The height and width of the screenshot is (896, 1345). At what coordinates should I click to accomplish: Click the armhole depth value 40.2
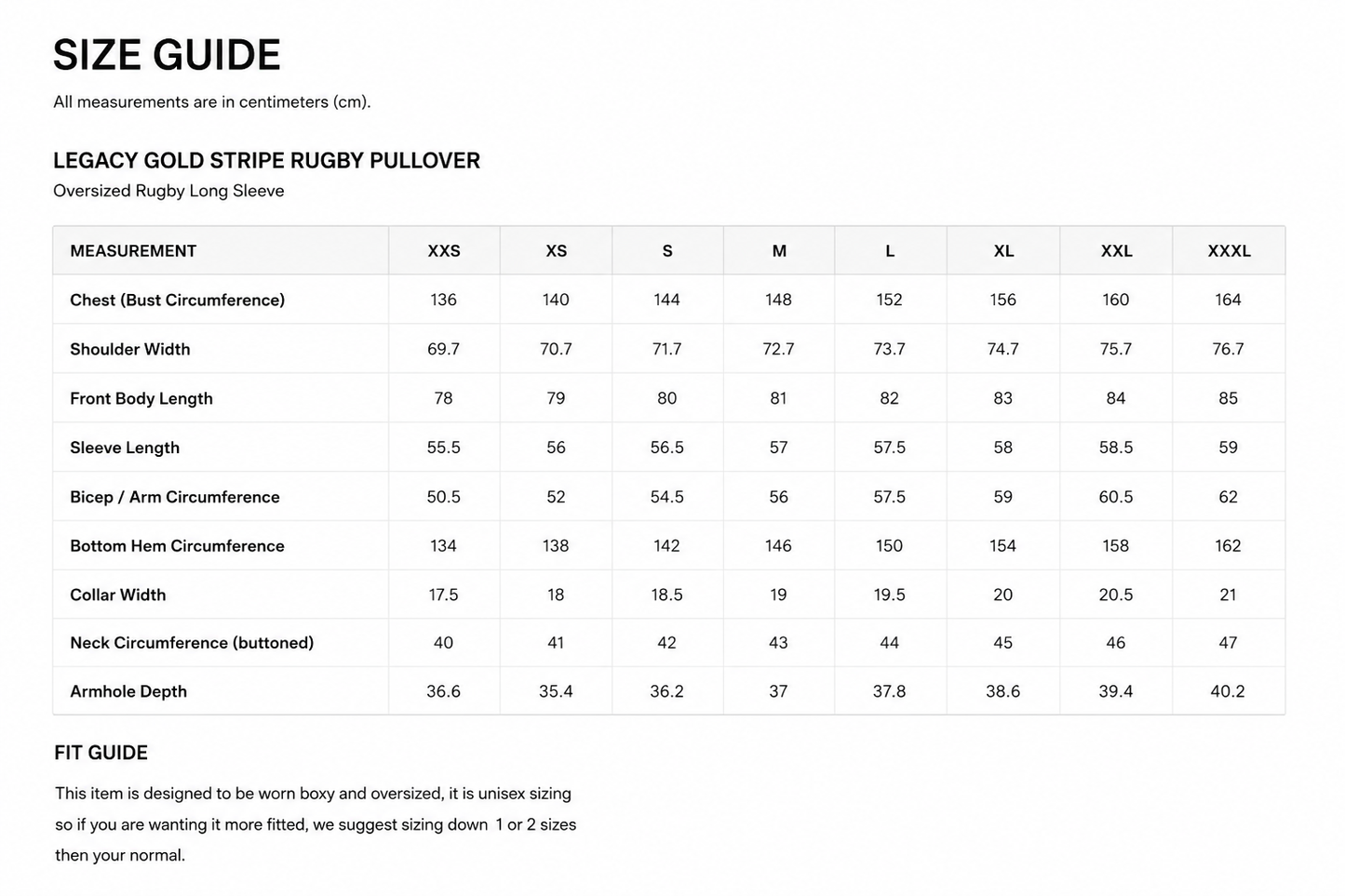pyautogui.click(x=1228, y=691)
